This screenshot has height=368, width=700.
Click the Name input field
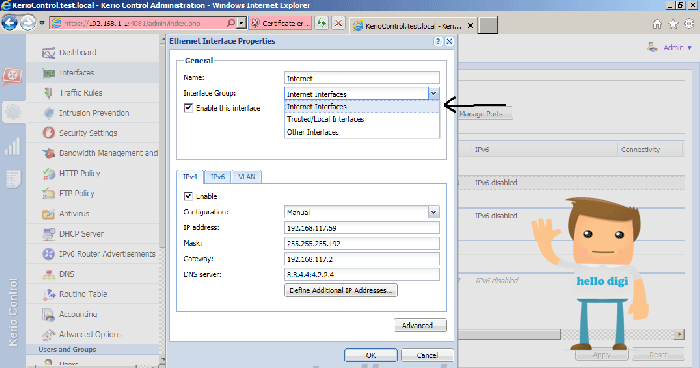click(362, 78)
